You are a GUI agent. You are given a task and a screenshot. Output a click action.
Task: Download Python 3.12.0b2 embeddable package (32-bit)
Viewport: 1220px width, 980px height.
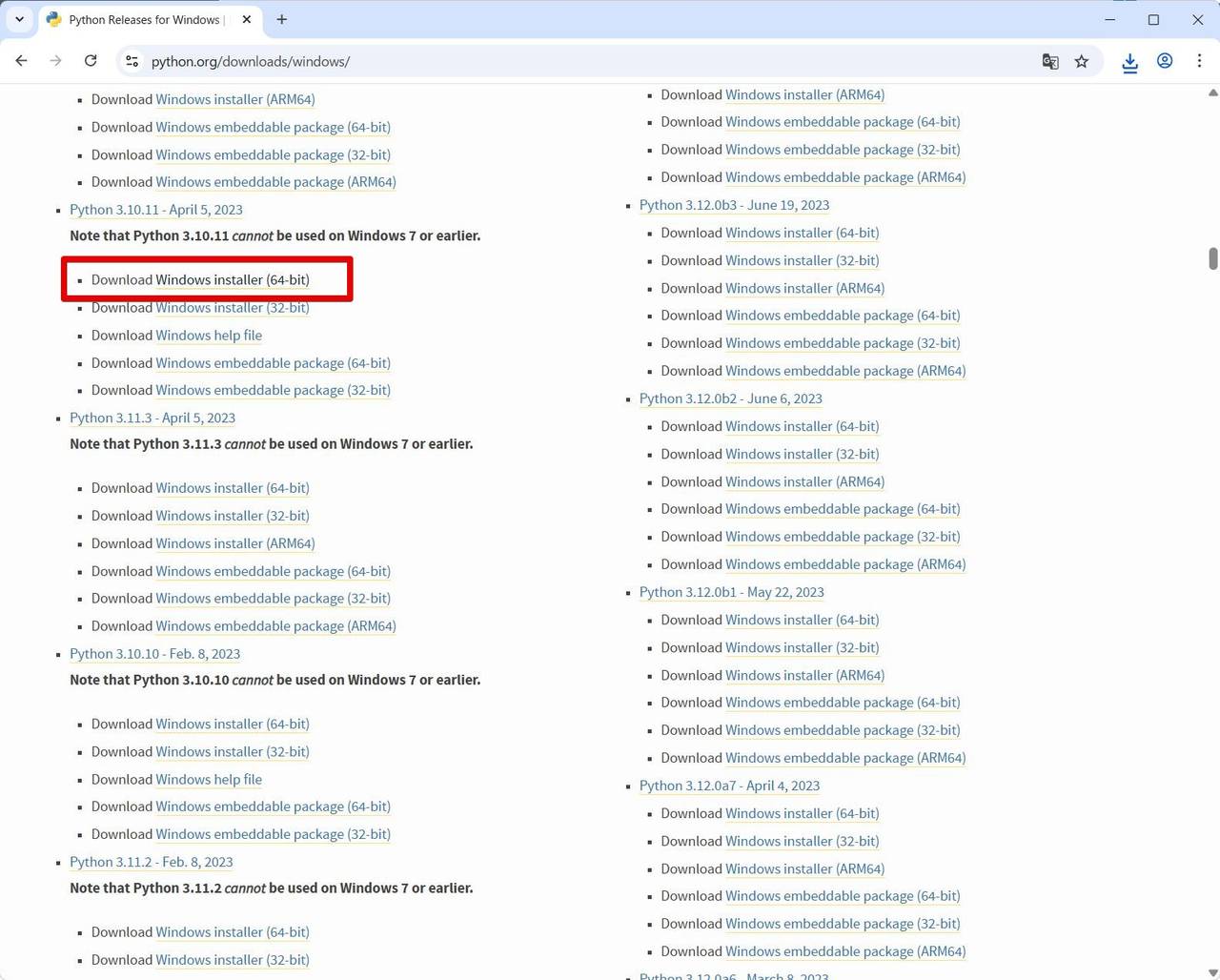click(844, 536)
